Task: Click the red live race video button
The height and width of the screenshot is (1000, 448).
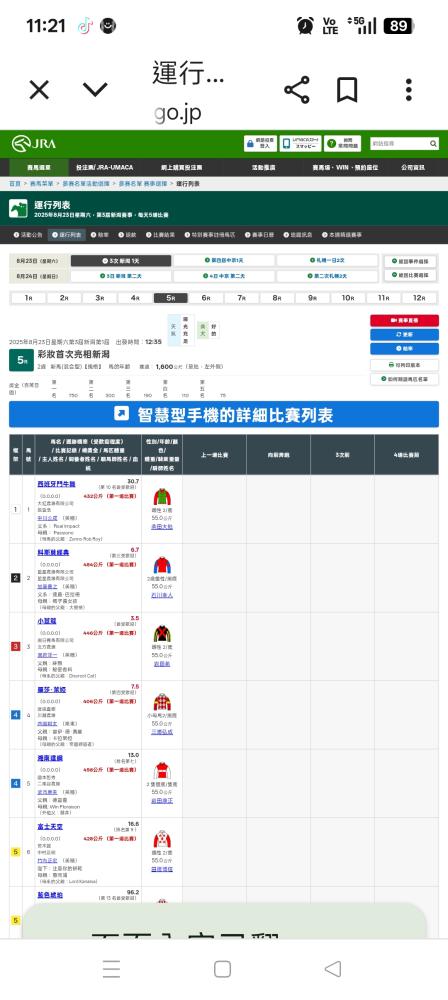Action: [x=405, y=320]
